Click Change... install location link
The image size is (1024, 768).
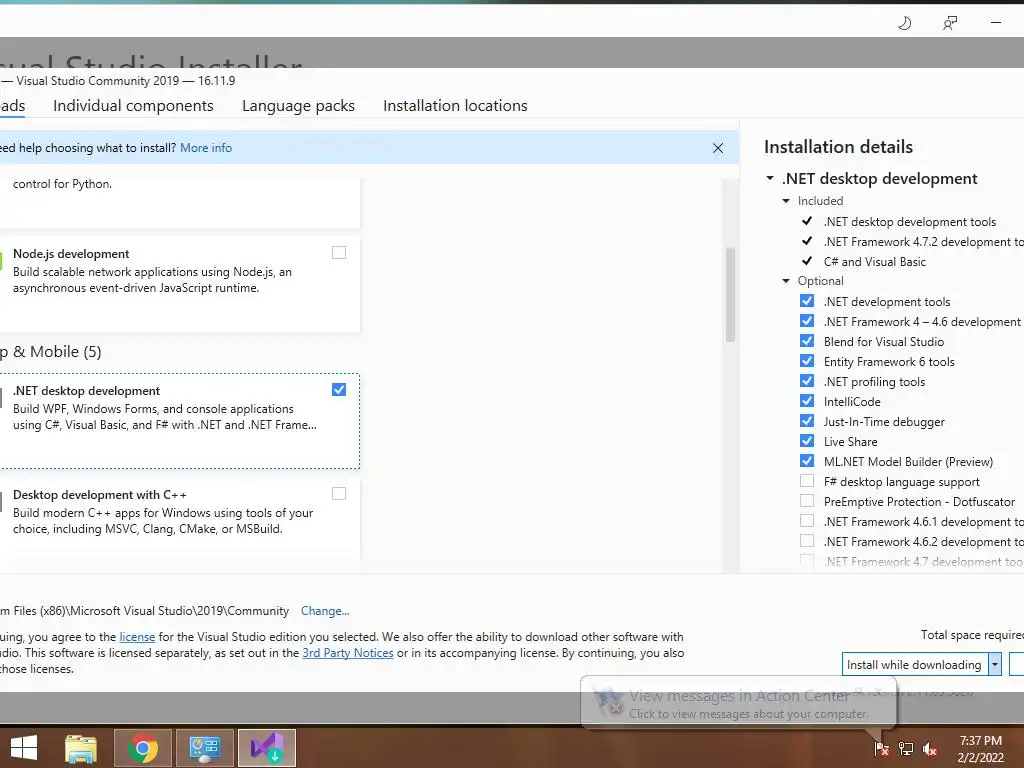[325, 611]
